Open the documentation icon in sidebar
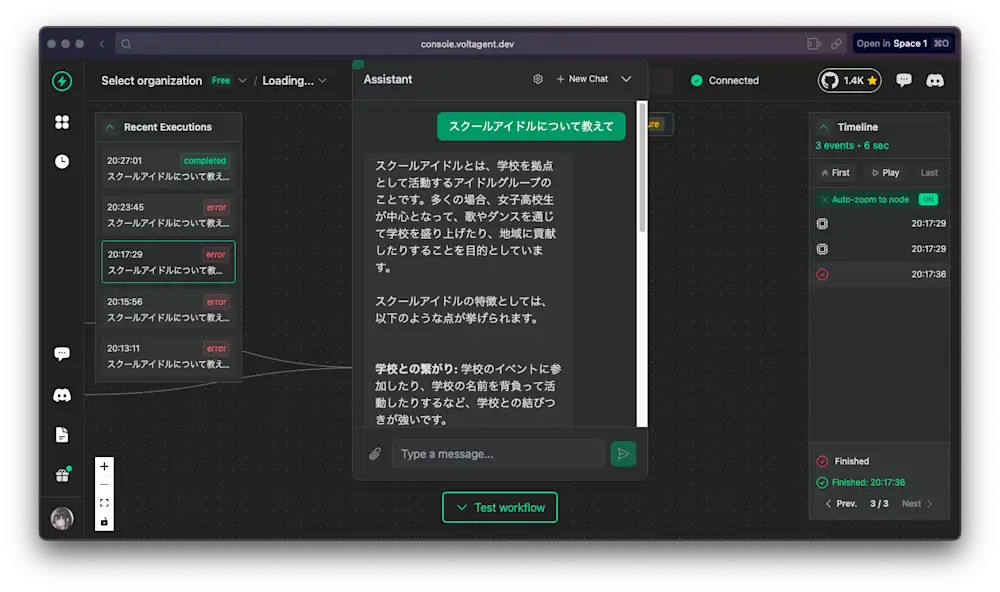The height and width of the screenshot is (592, 1000). pos(62,434)
